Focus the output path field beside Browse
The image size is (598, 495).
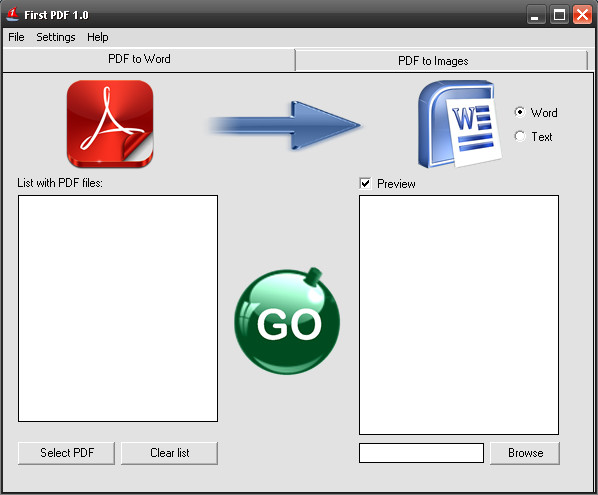coord(421,453)
